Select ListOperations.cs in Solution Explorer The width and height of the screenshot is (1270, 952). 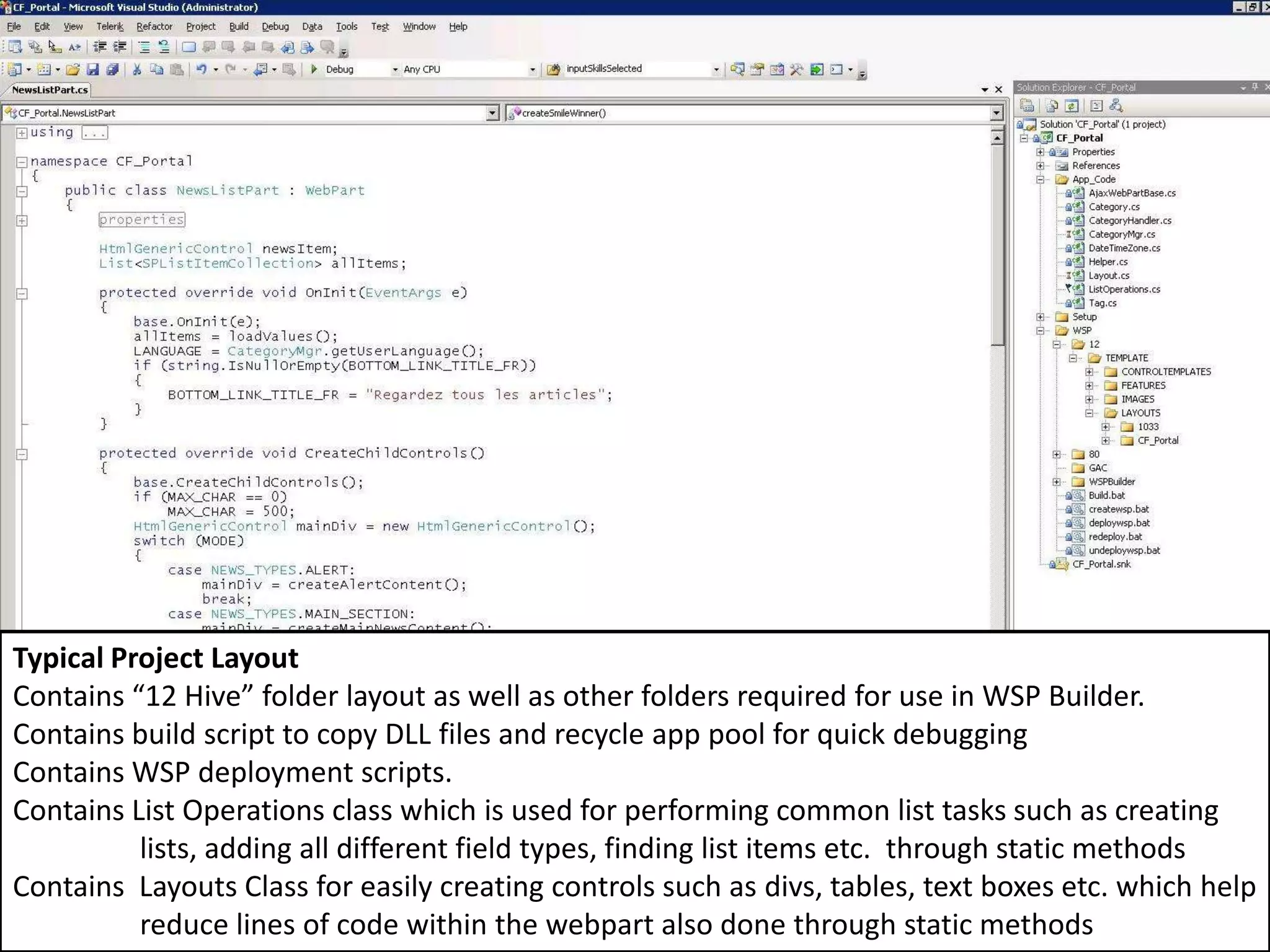pos(1124,289)
